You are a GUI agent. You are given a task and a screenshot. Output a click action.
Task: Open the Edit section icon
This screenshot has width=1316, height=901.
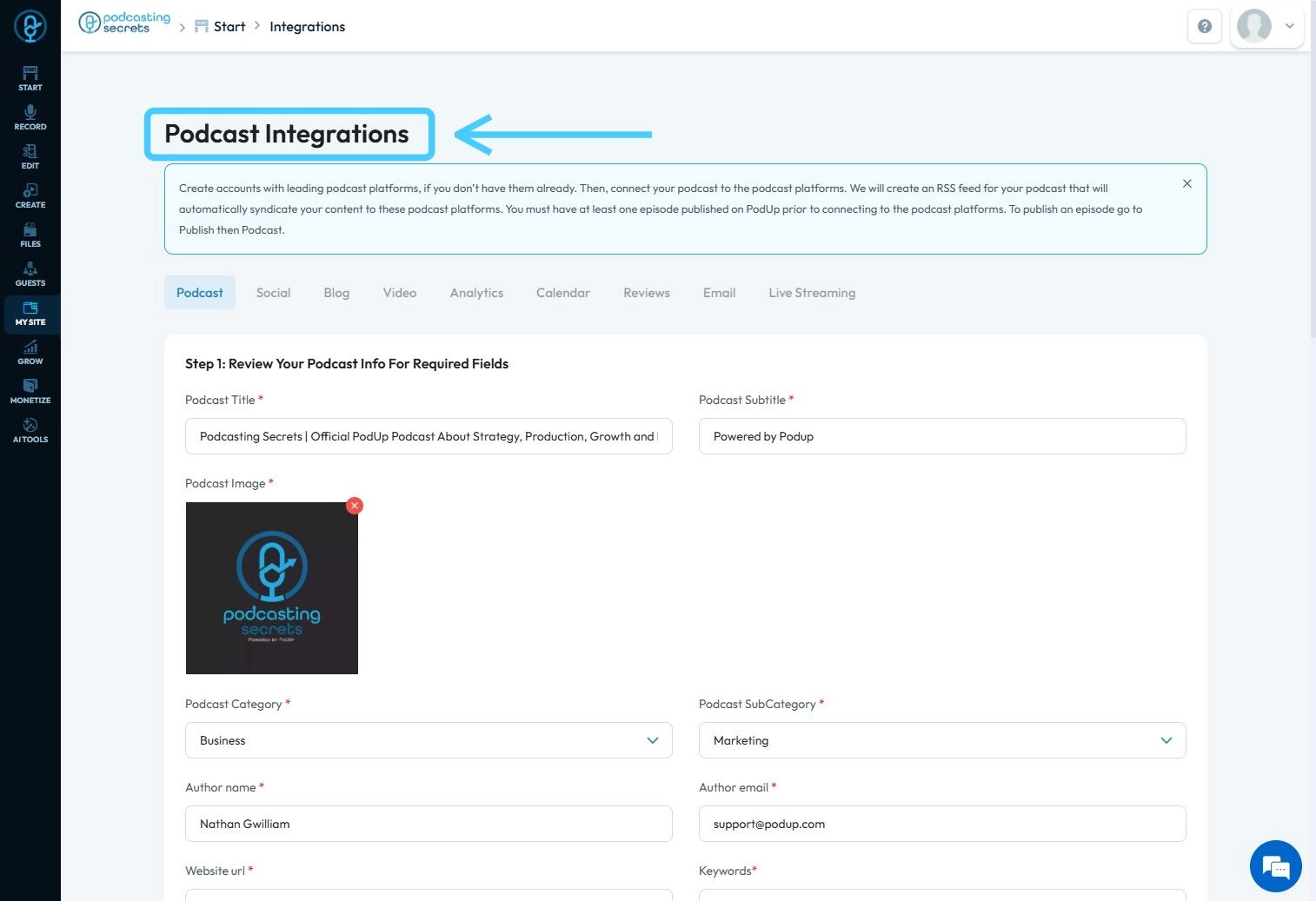[x=30, y=156]
